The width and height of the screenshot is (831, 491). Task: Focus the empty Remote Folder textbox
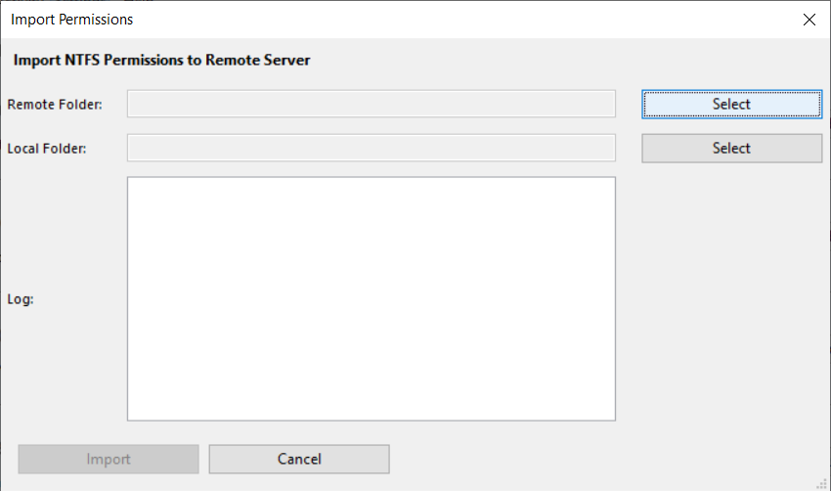371,104
